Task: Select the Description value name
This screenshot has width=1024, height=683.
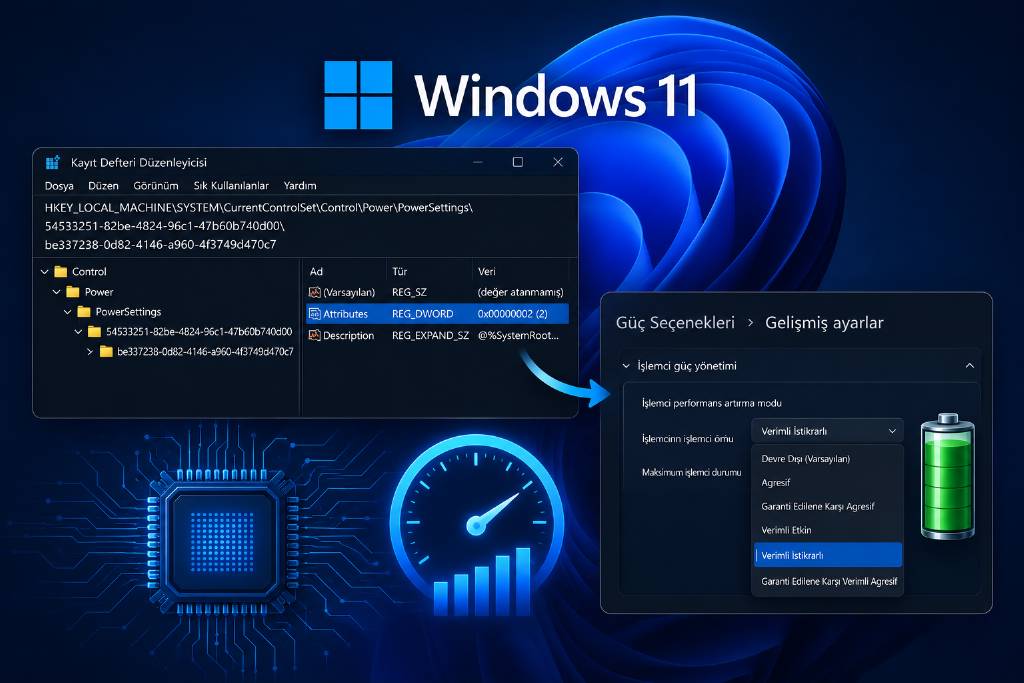Action: 349,335
